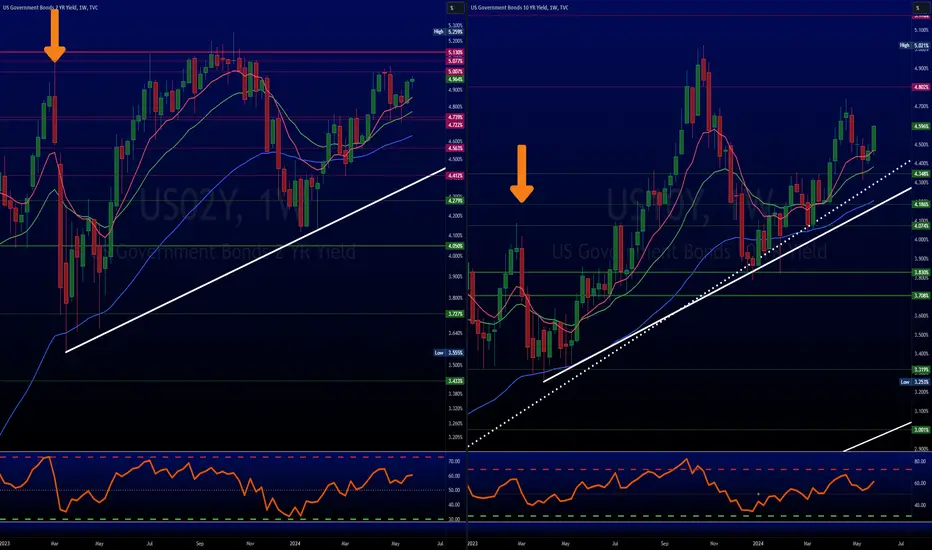The image size is (932, 550).
Task: Click the 2024 label on 2 YR chart time axis
Action: [295, 543]
